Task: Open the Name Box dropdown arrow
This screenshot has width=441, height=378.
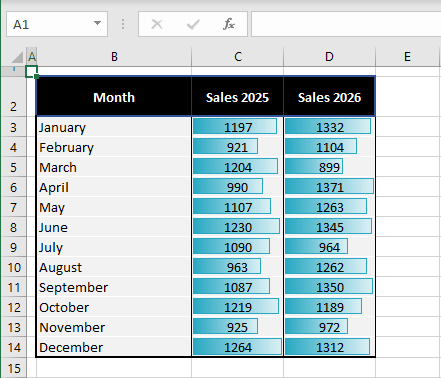Action: 97,23
